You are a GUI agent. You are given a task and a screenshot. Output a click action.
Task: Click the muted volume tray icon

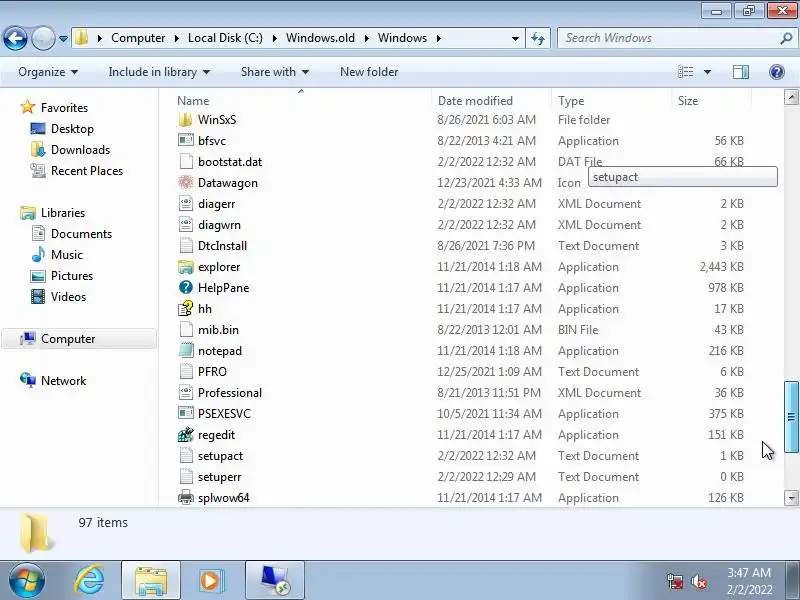[699, 581]
